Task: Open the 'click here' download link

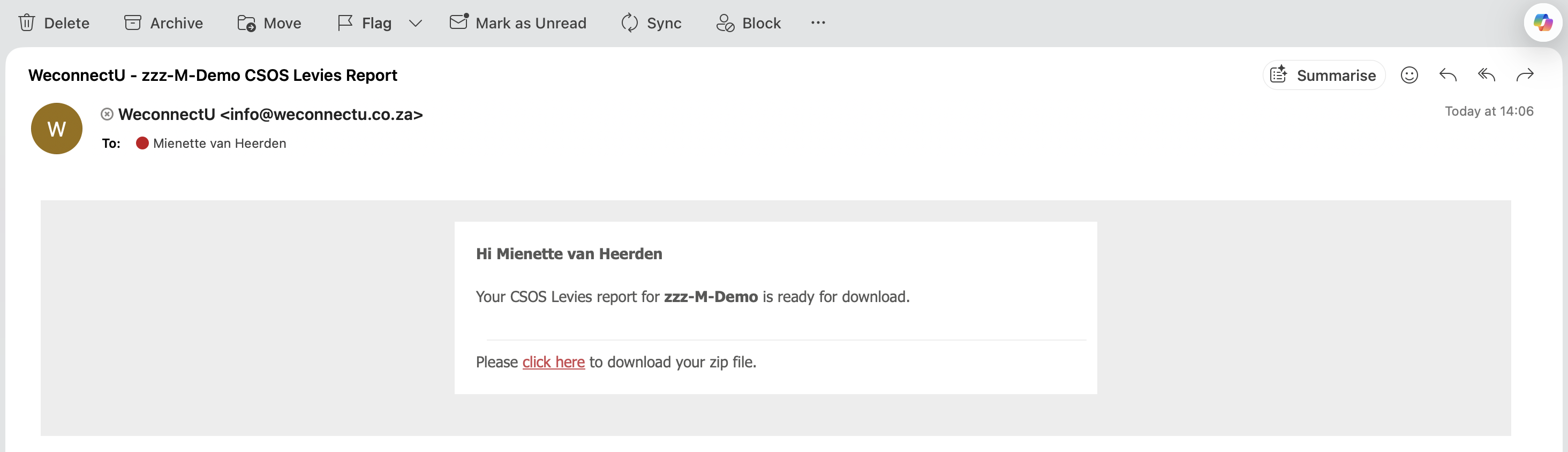Action: [x=553, y=362]
